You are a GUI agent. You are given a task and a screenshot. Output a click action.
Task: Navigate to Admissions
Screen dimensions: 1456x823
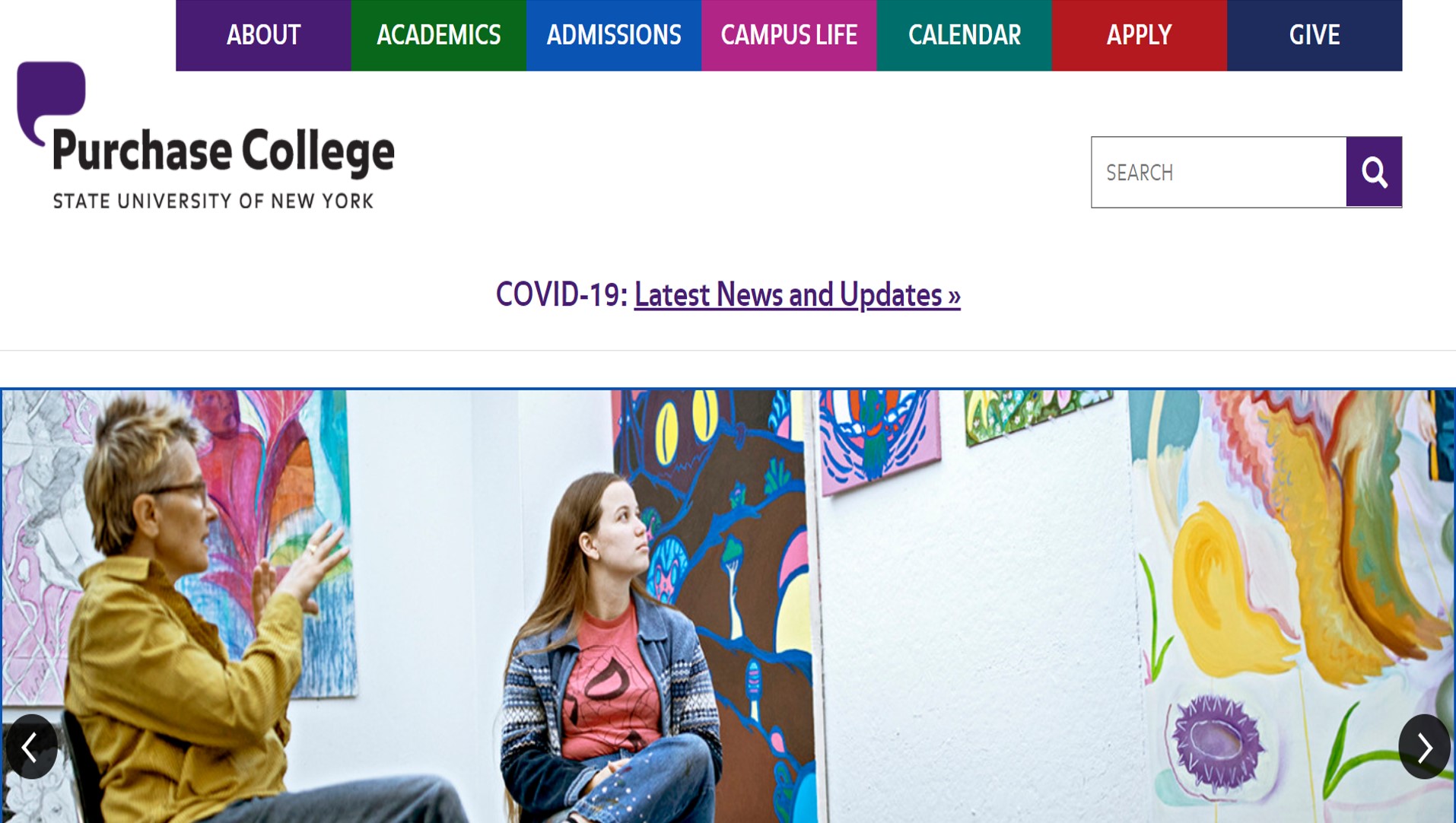click(614, 35)
